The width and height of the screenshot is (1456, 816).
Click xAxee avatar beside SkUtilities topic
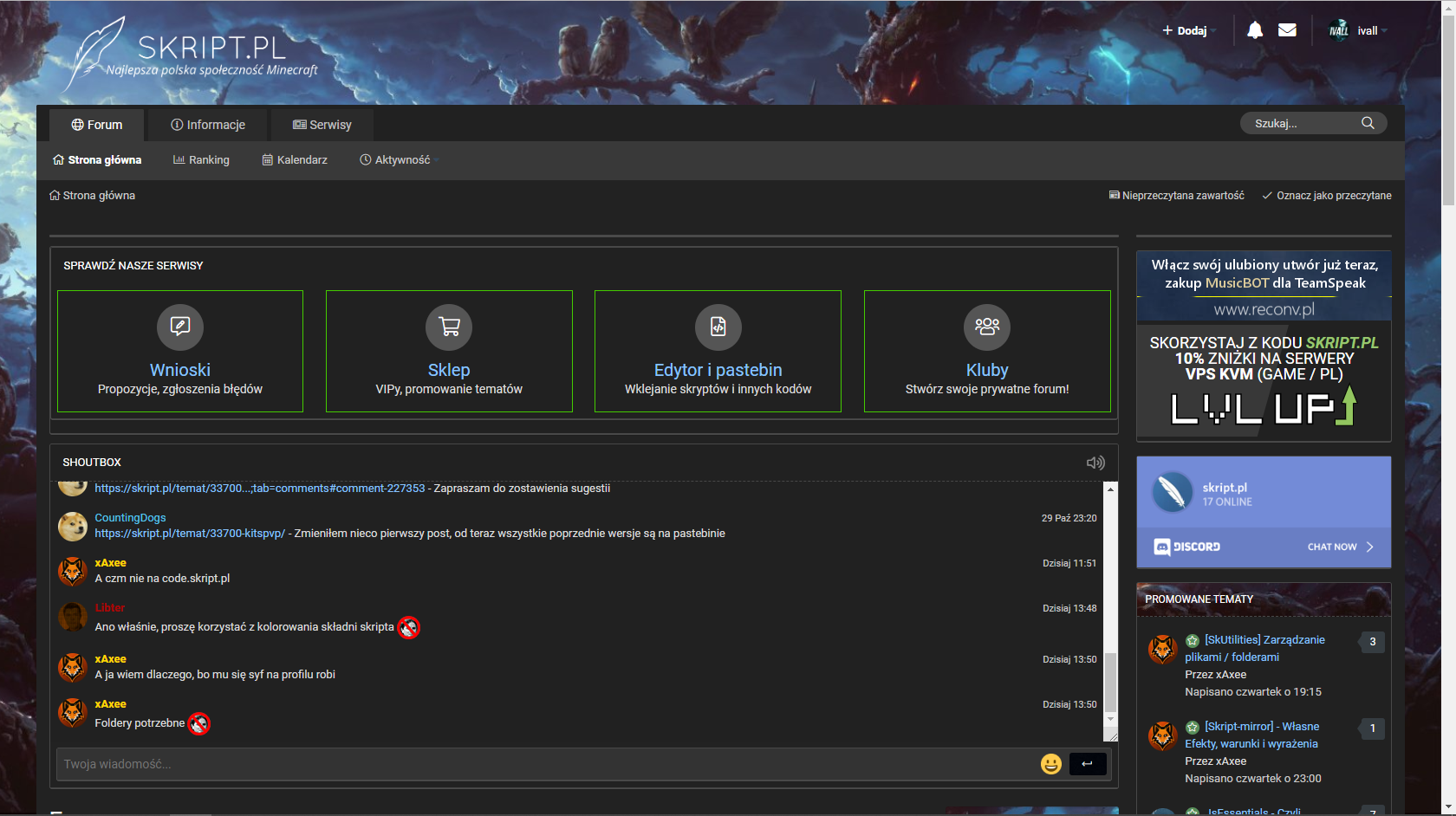(1162, 649)
